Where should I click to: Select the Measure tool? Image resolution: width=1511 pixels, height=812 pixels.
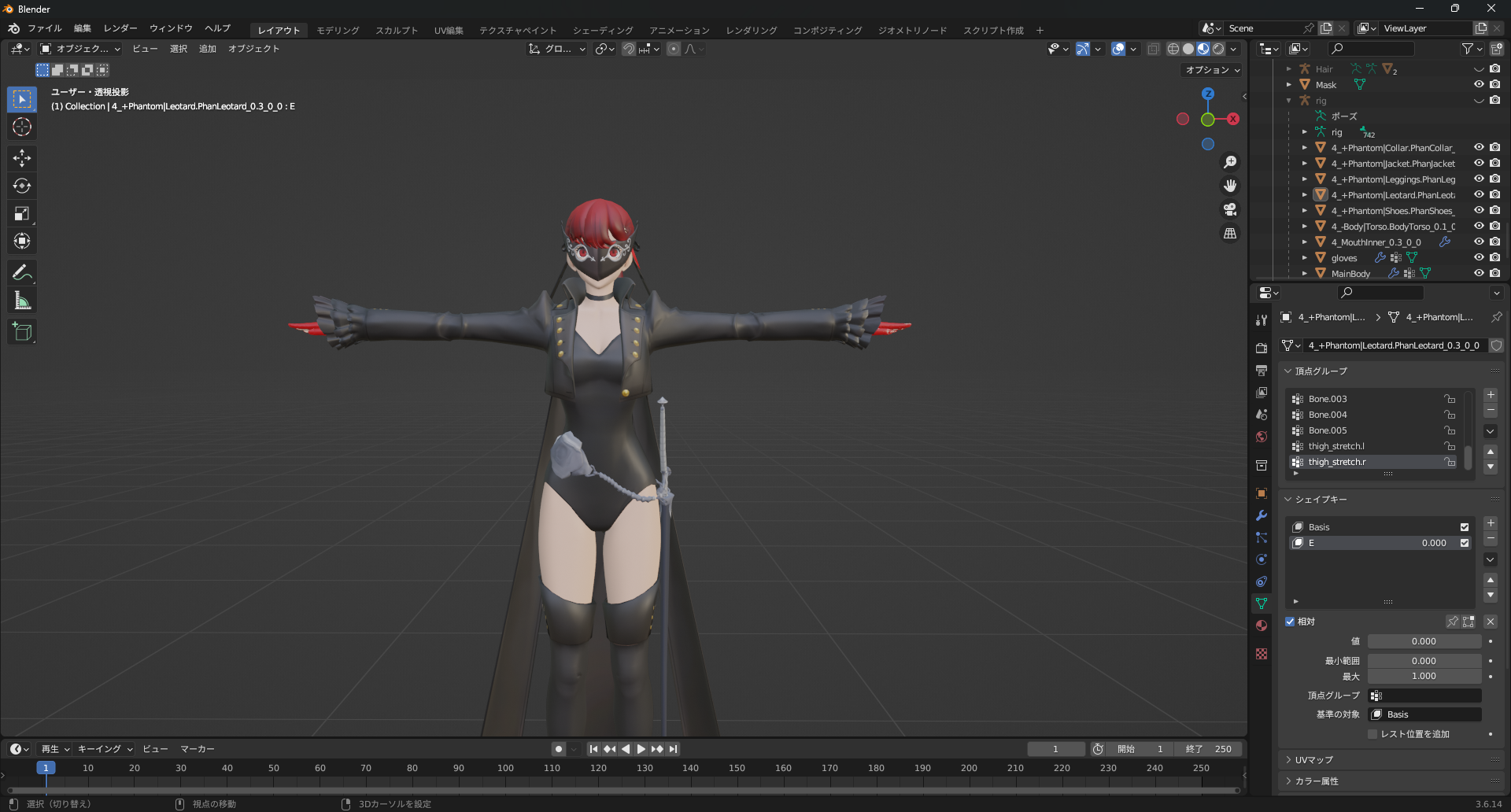pyautogui.click(x=22, y=300)
